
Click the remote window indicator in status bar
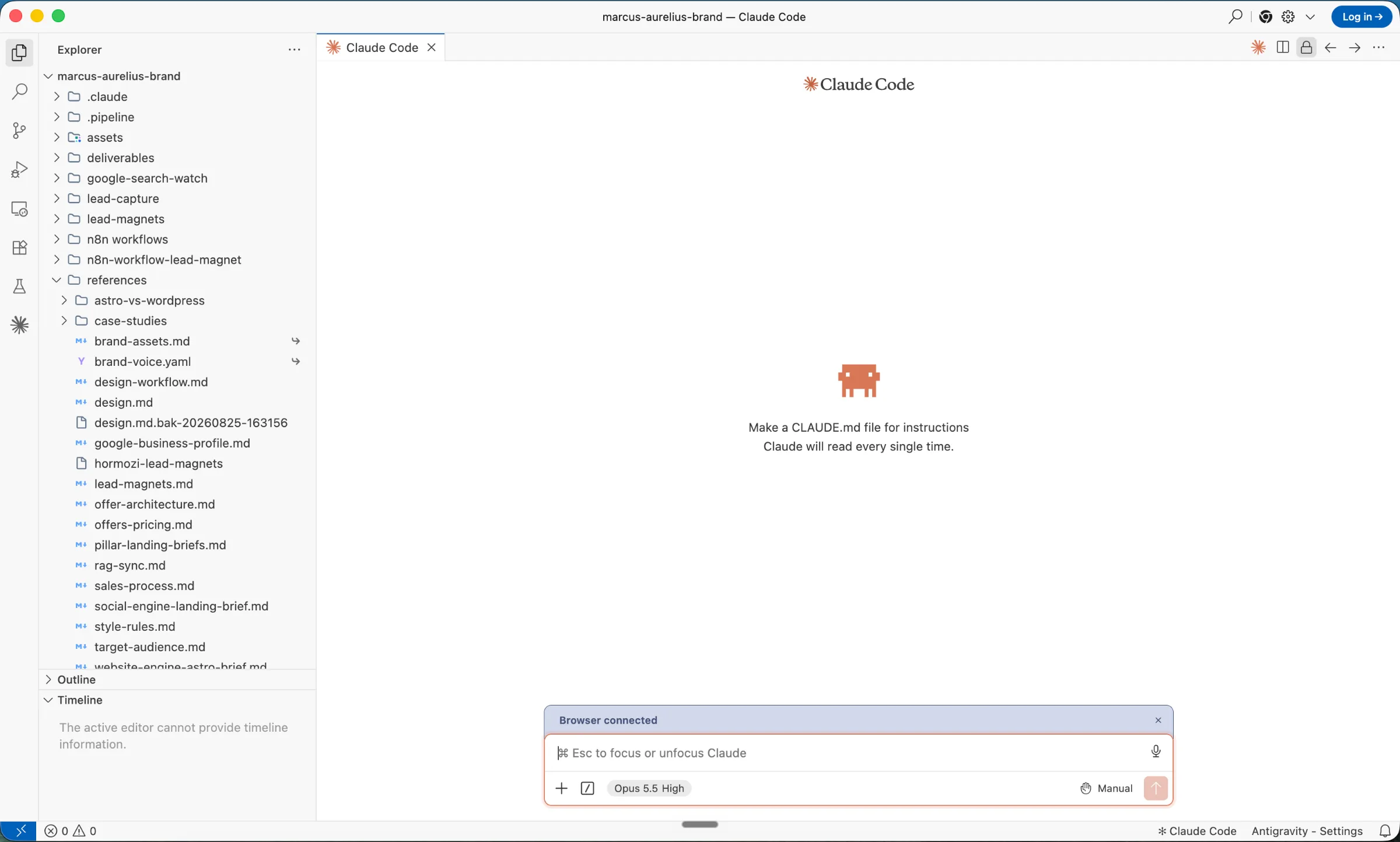point(18,830)
